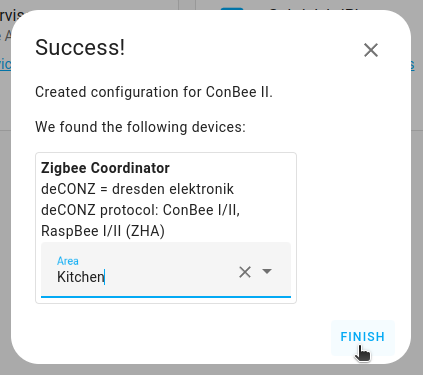423x375 pixels.
Task: Click the partially hidden link at left edge
Action: tap(5, 64)
